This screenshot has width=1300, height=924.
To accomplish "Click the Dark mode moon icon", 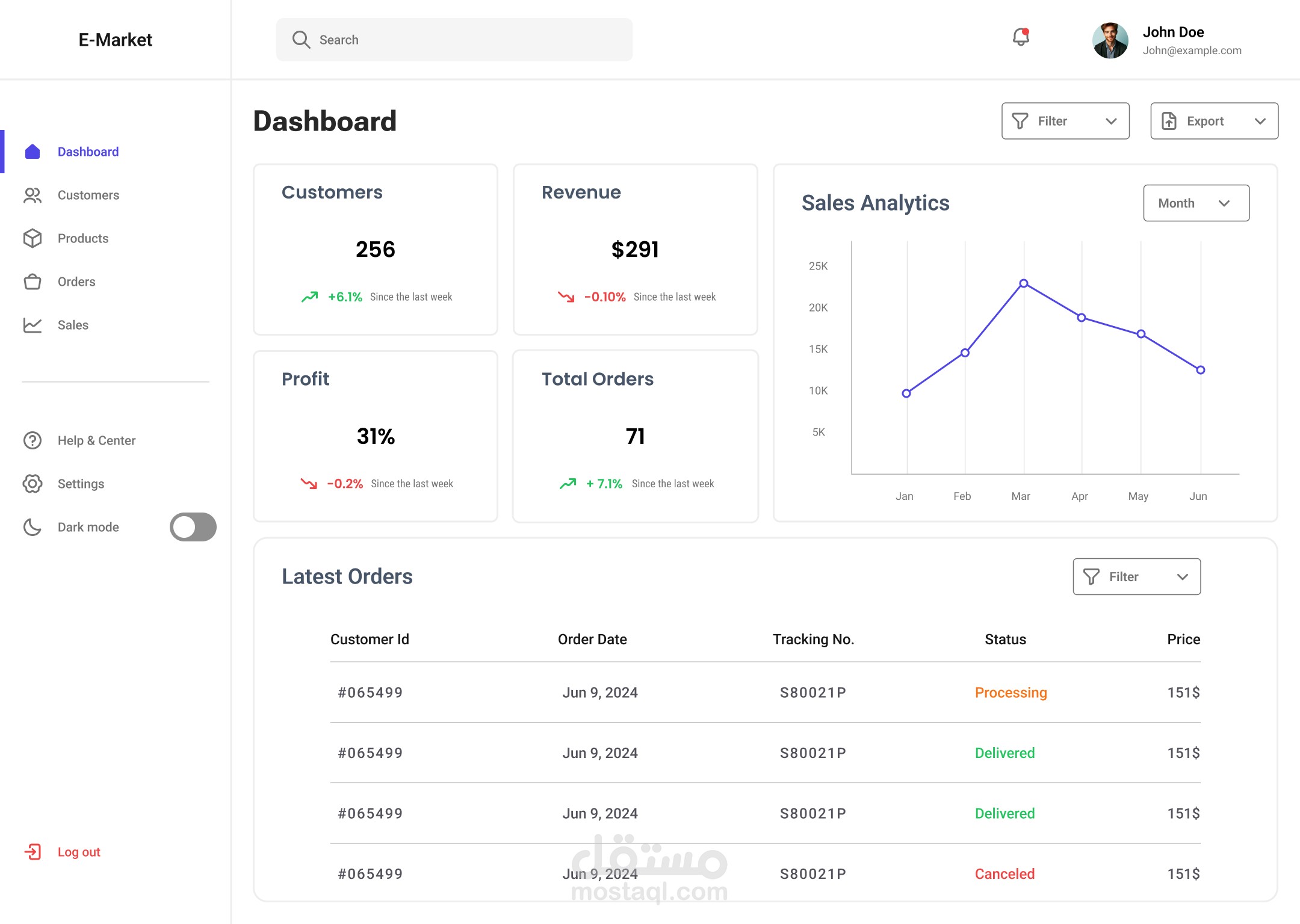I will [32, 527].
